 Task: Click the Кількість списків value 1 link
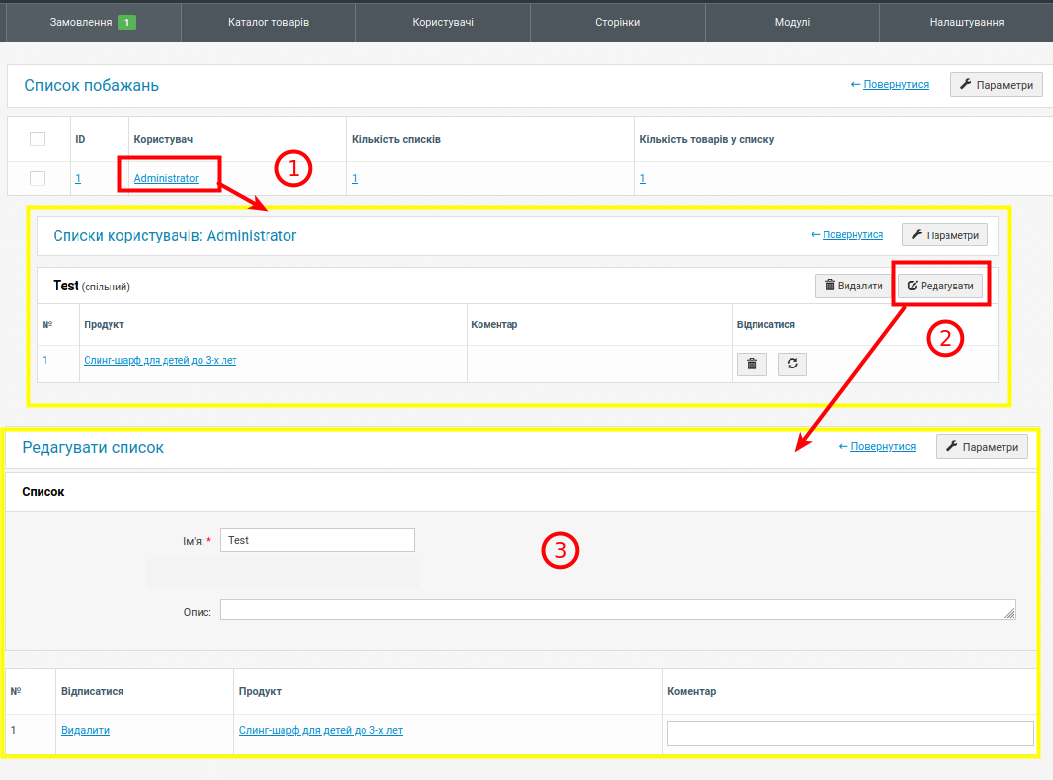pos(355,178)
